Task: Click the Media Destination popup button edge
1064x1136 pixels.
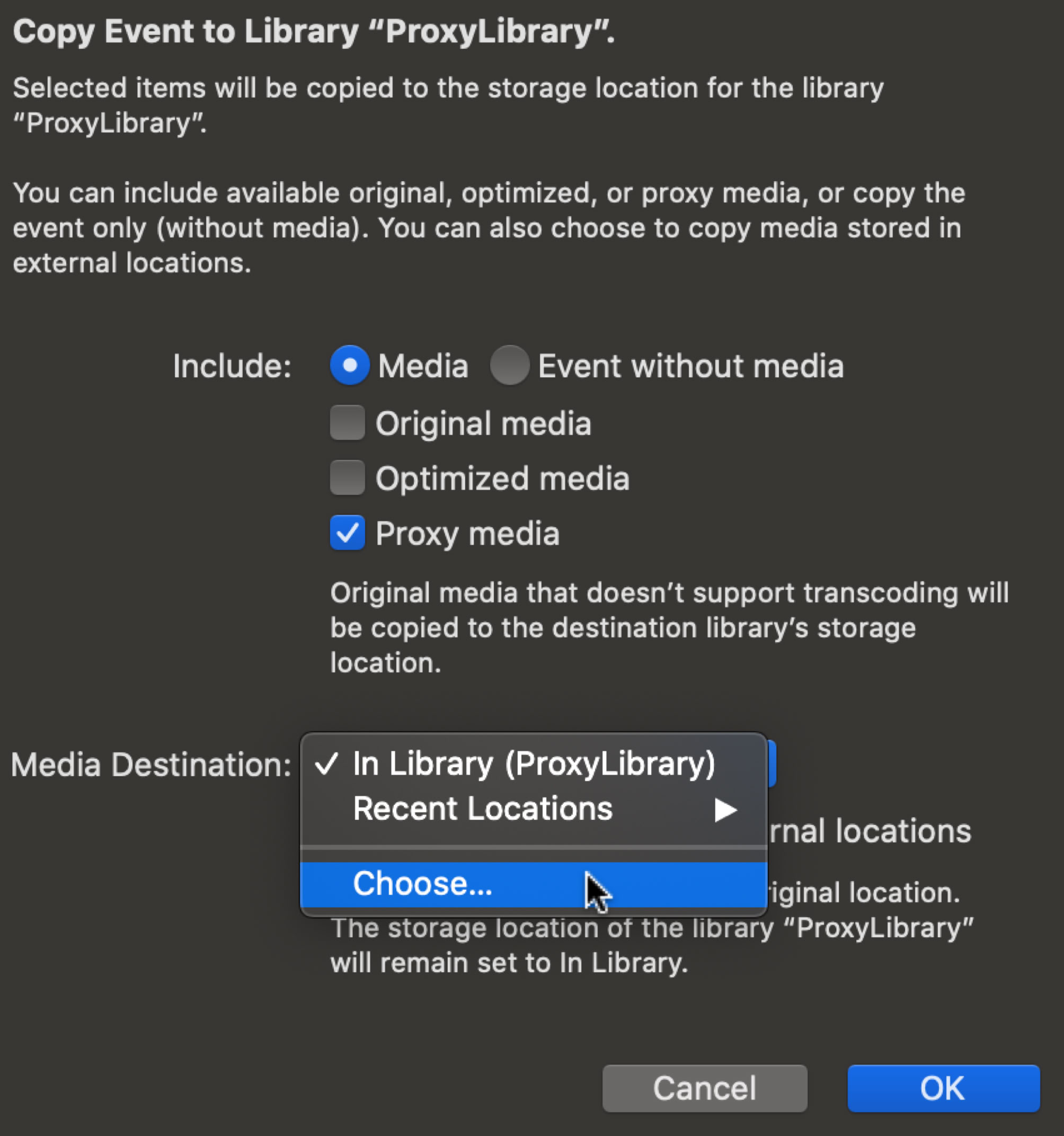Action: [x=772, y=764]
